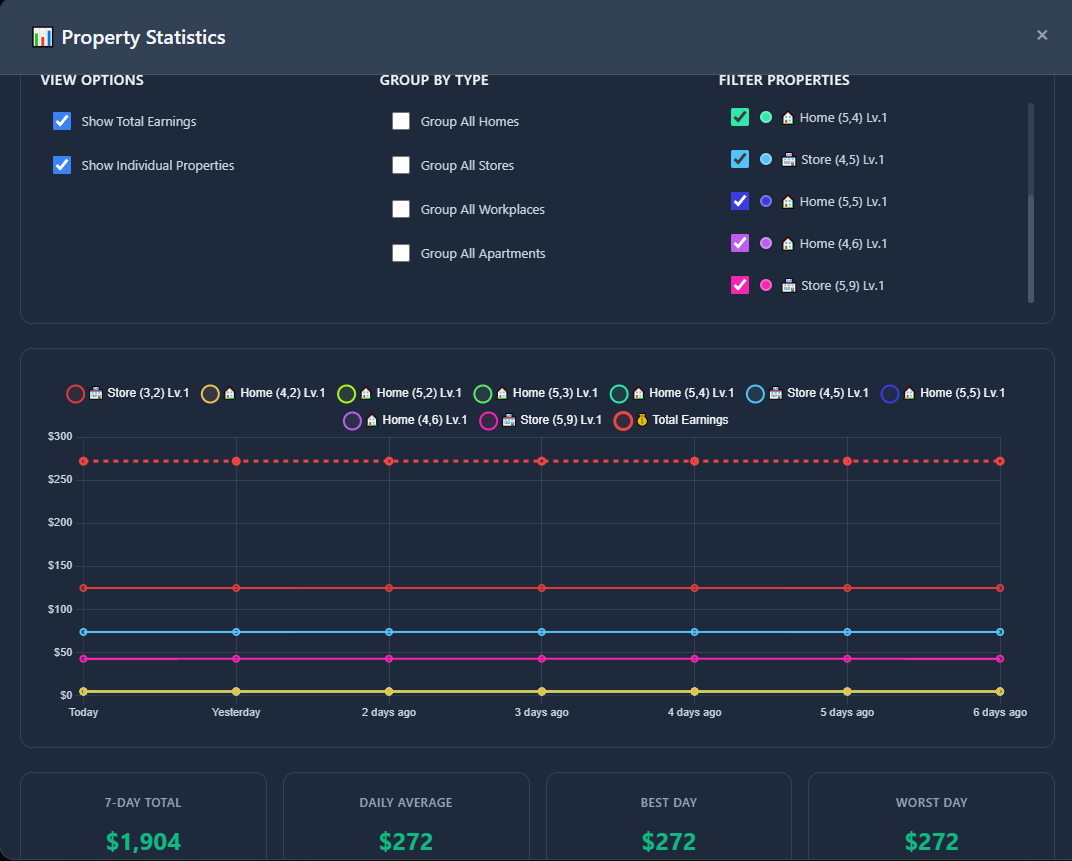
Task: Check Group All Stores option
Action: 401,165
